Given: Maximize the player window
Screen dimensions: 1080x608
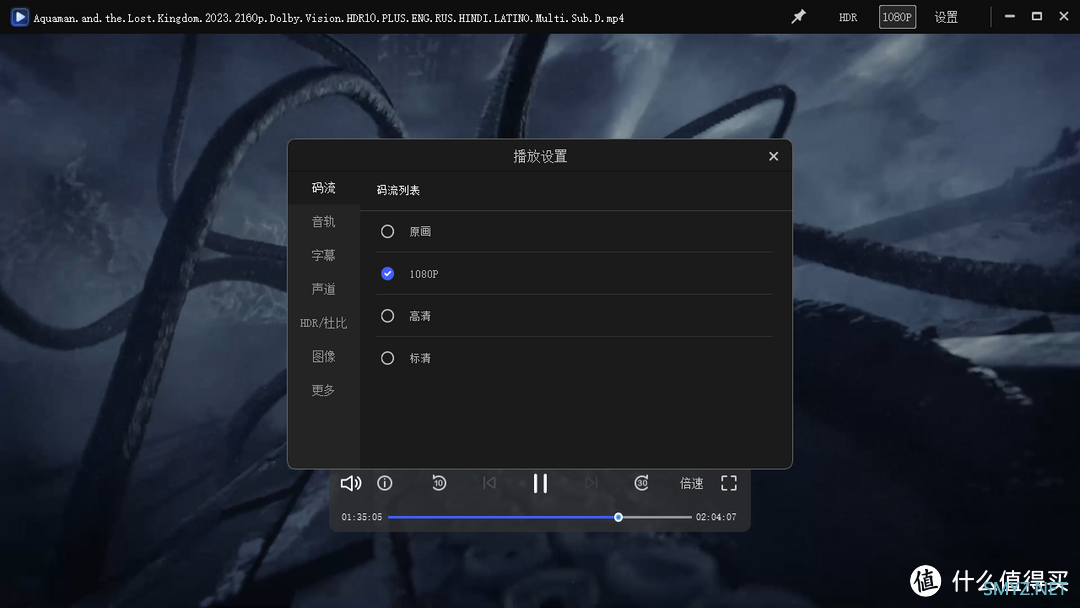Looking at the screenshot, I should point(1037,17).
